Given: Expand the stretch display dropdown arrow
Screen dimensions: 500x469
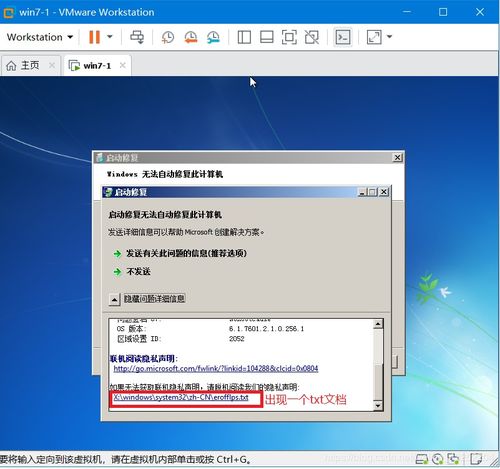Looking at the screenshot, I should [389, 37].
